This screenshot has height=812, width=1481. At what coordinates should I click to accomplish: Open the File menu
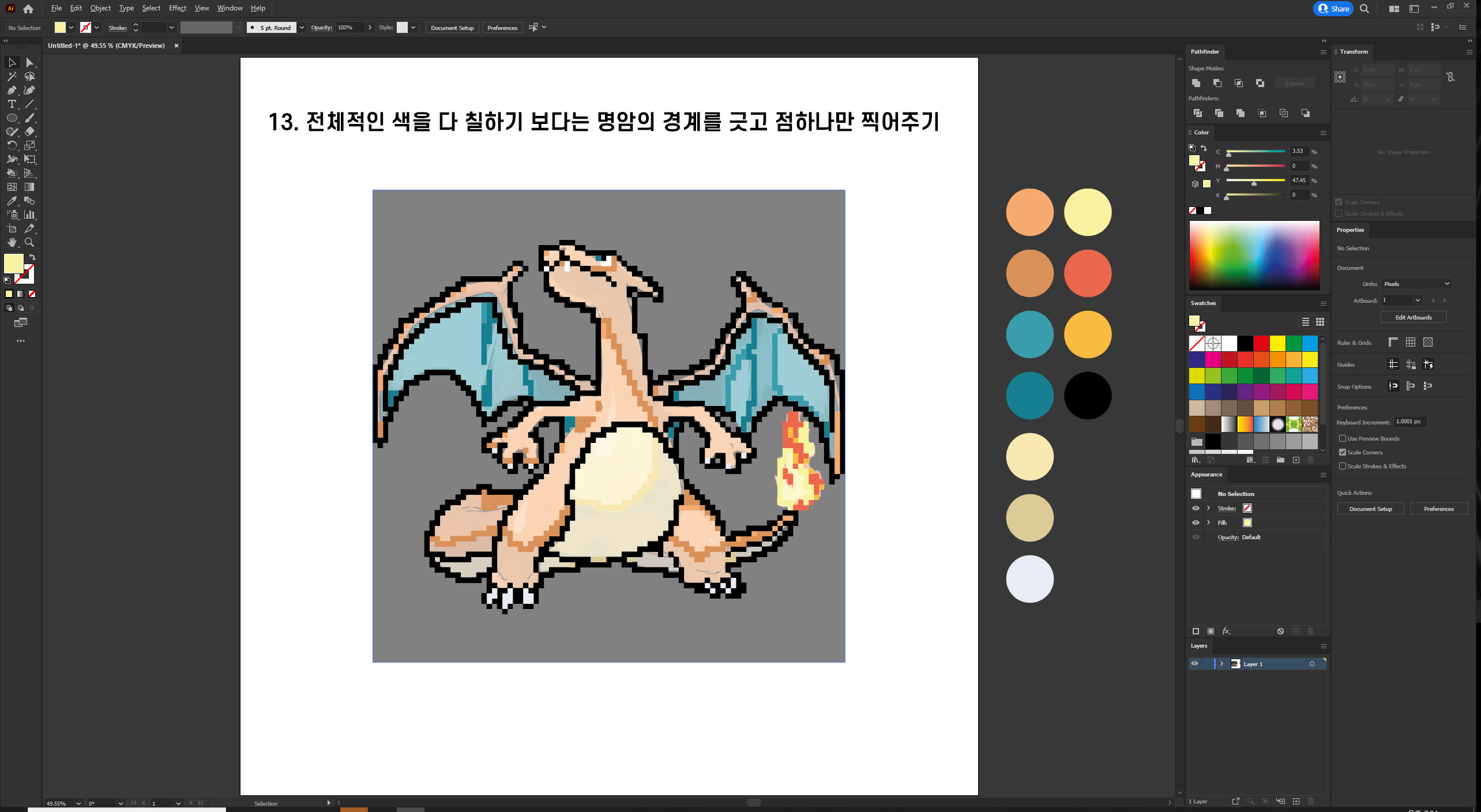(56, 8)
